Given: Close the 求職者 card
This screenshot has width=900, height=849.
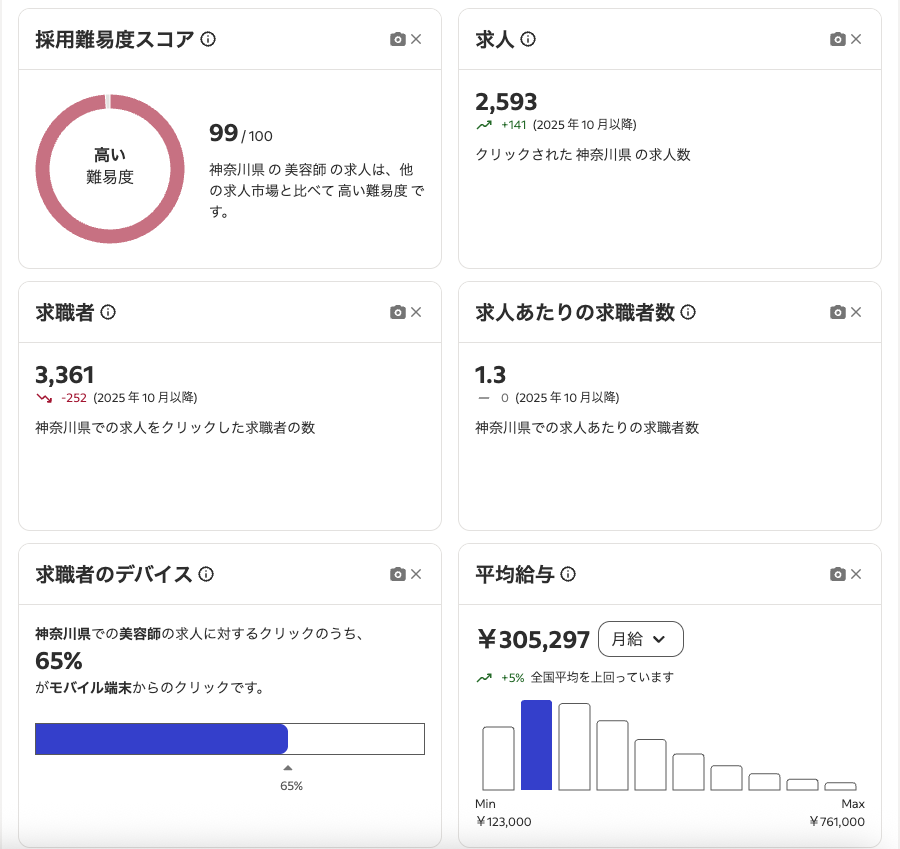Looking at the screenshot, I should click(x=417, y=312).
